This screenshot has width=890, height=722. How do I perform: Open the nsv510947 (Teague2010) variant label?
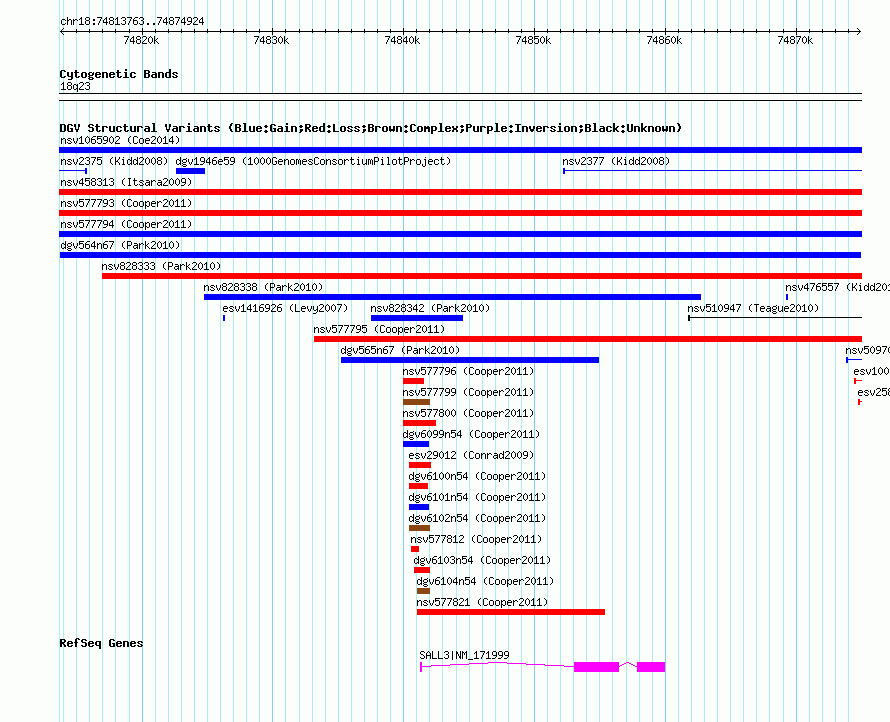tap(753, 308)
